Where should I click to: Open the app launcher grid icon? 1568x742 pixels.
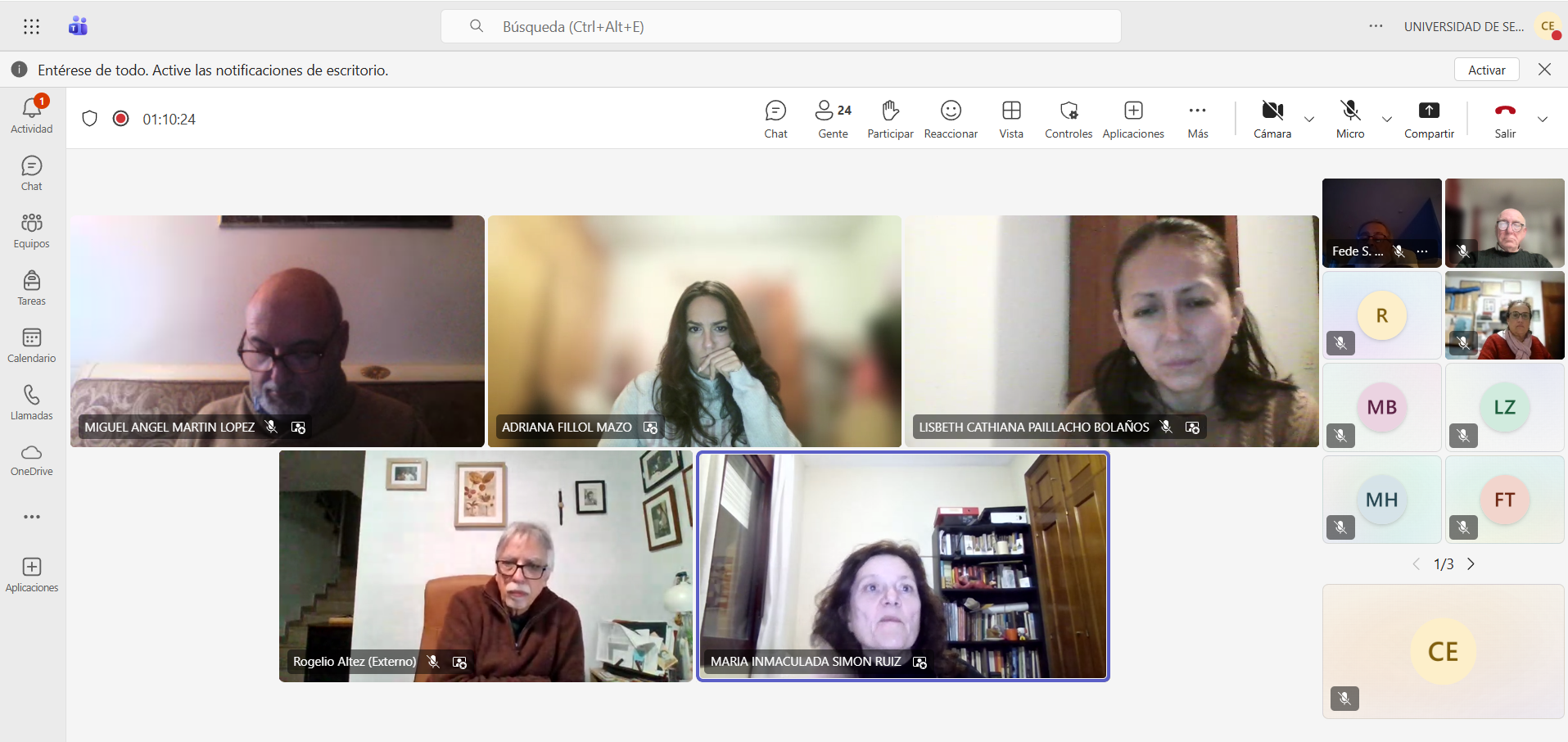[32, 27]
